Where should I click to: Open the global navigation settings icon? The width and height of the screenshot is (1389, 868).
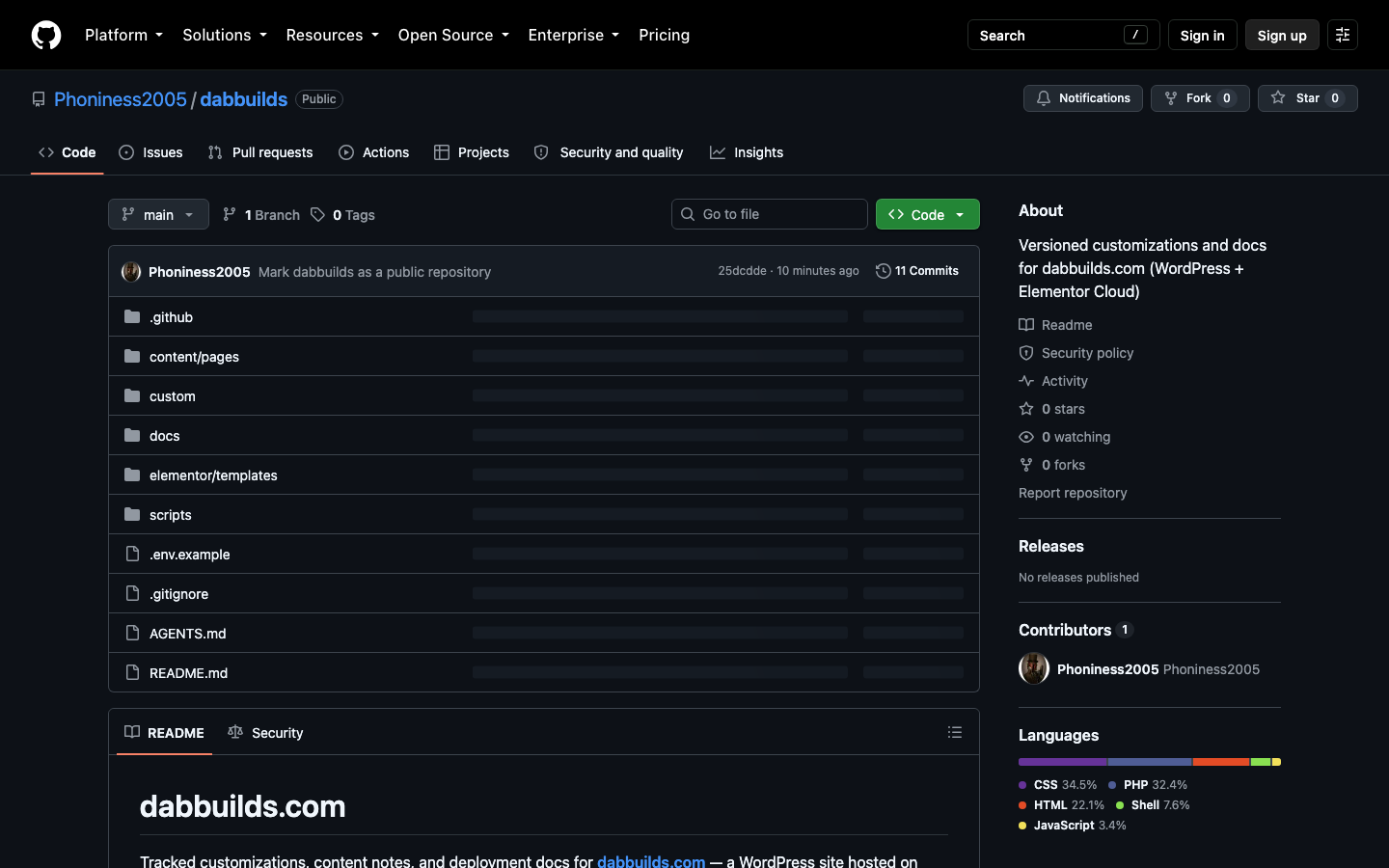coord(1343,35)
